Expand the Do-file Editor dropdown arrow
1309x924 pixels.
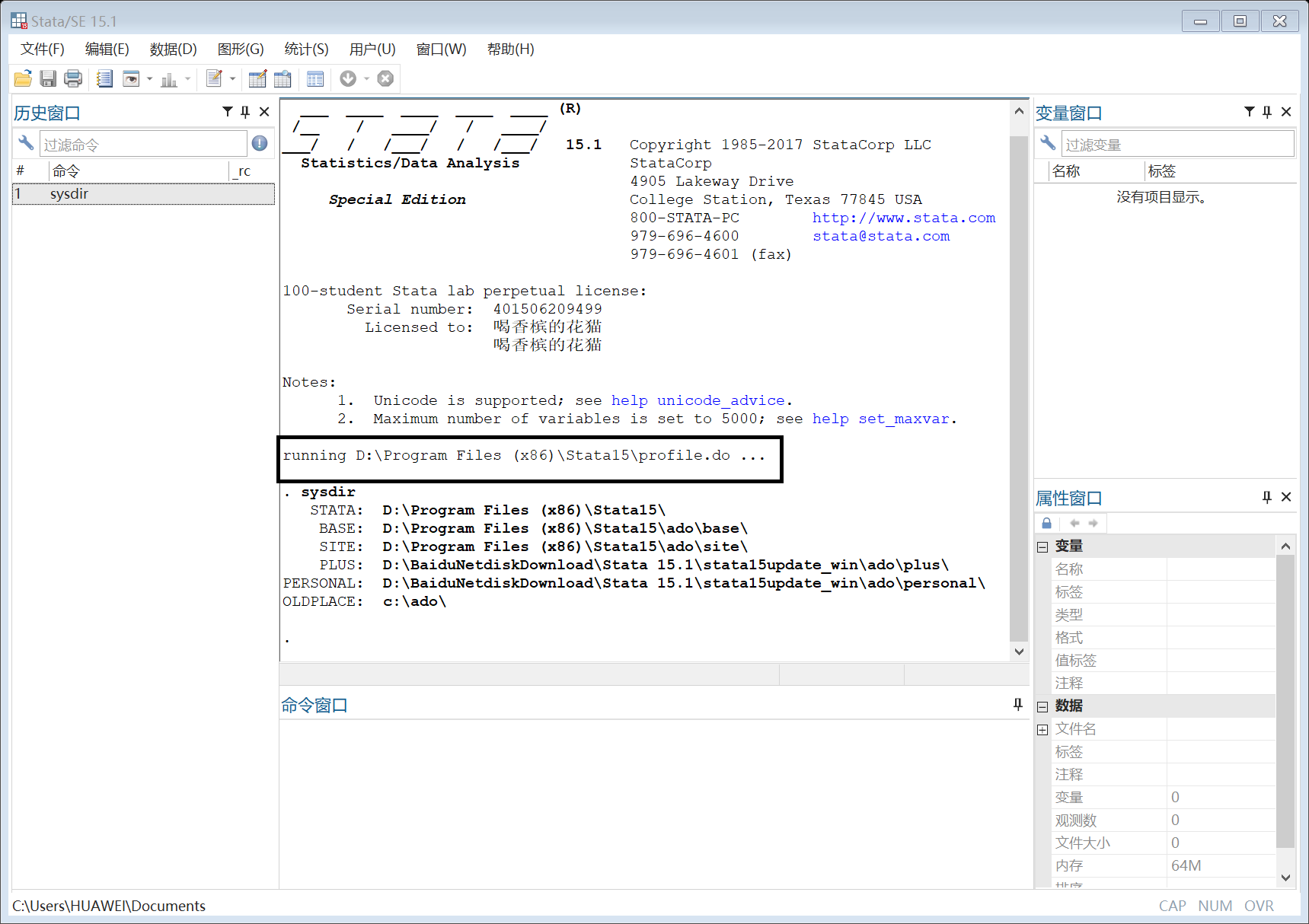232,78
